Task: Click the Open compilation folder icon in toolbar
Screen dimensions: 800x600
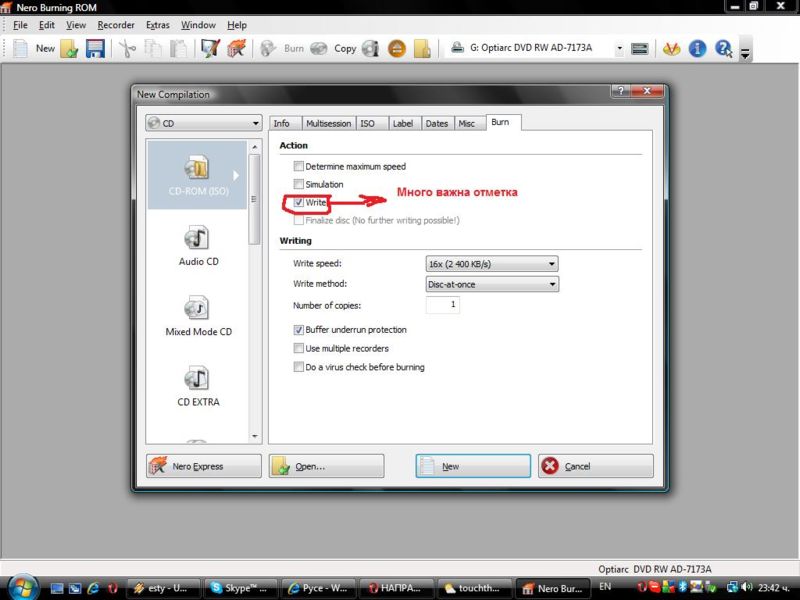Action: point(69,49)
